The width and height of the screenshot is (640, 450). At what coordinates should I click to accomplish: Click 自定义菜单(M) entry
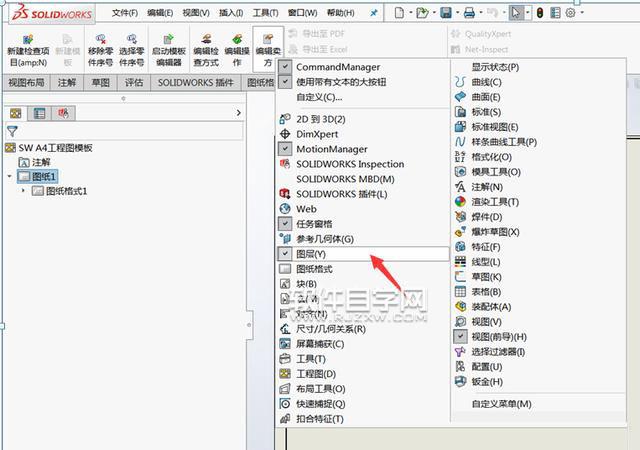coord(501,404)
